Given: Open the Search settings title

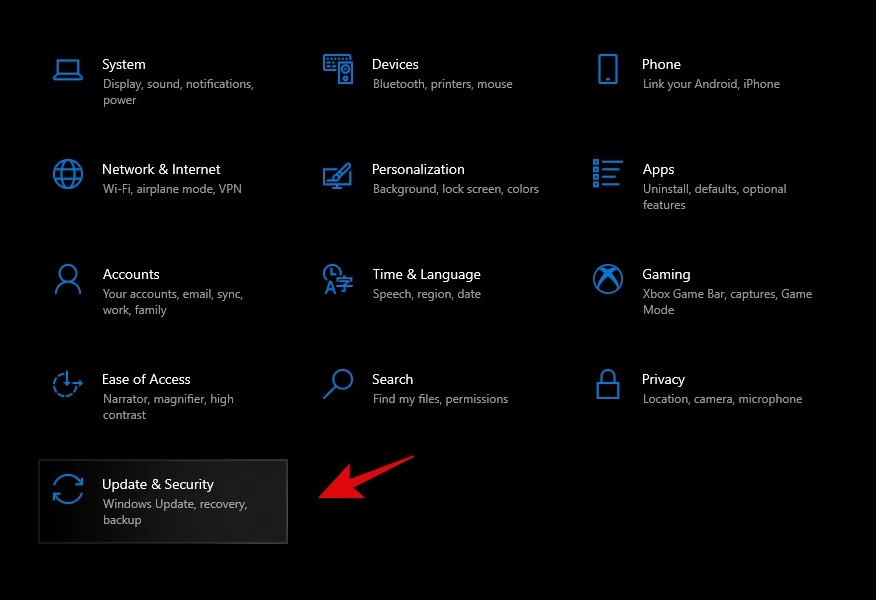Looking at the screenshot, I should pos(392,379).
